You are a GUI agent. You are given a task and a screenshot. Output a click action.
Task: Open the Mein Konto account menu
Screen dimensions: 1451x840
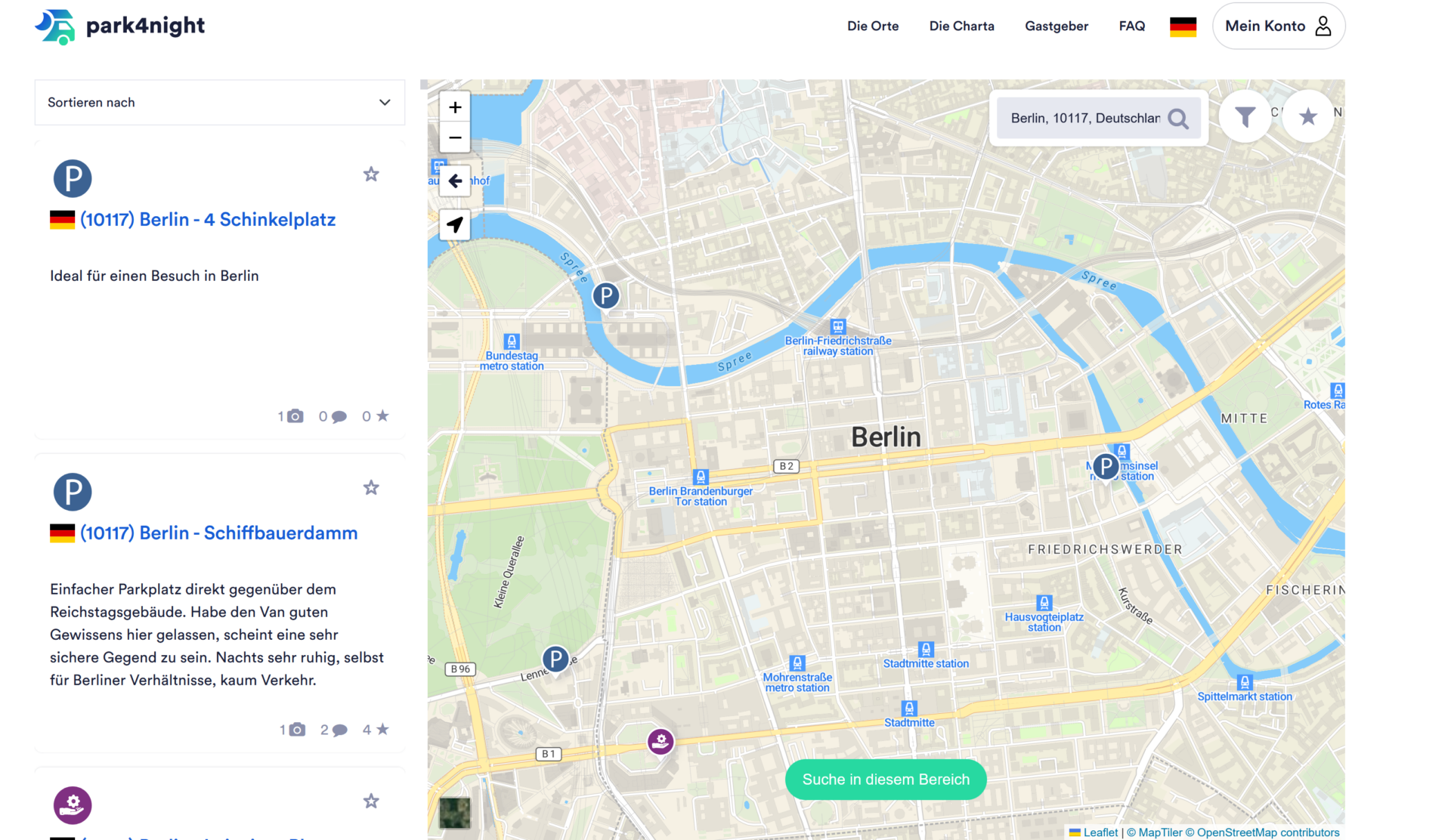[1278, 26]
